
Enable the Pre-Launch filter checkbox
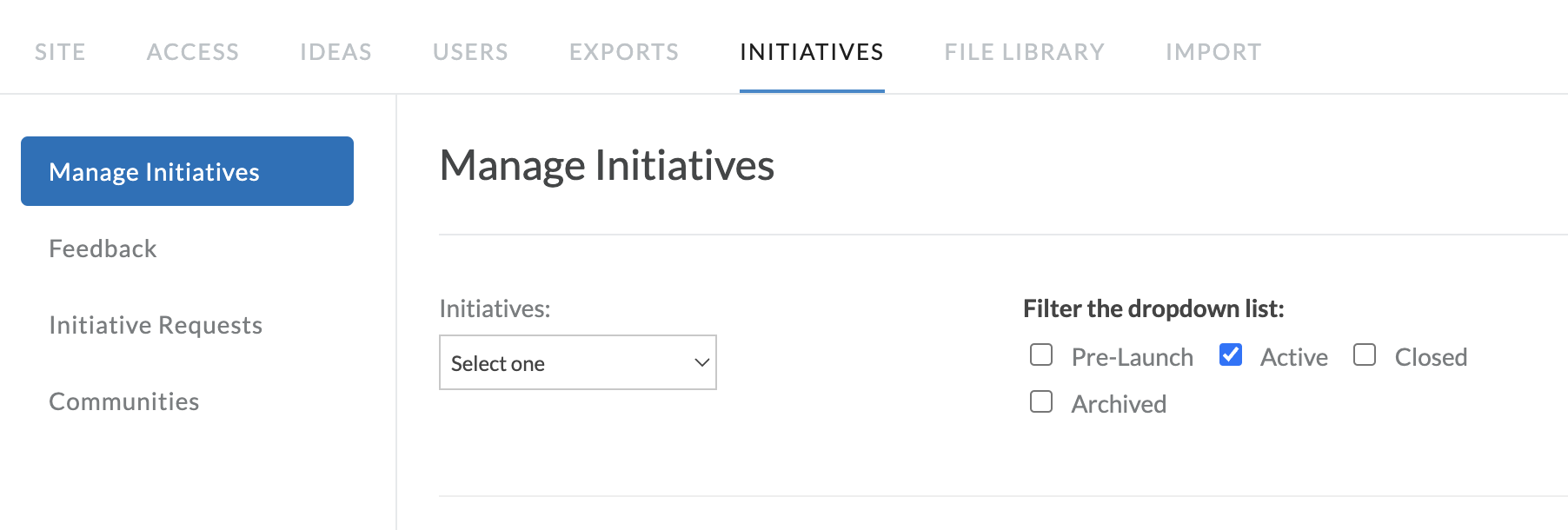(1041, 354)
